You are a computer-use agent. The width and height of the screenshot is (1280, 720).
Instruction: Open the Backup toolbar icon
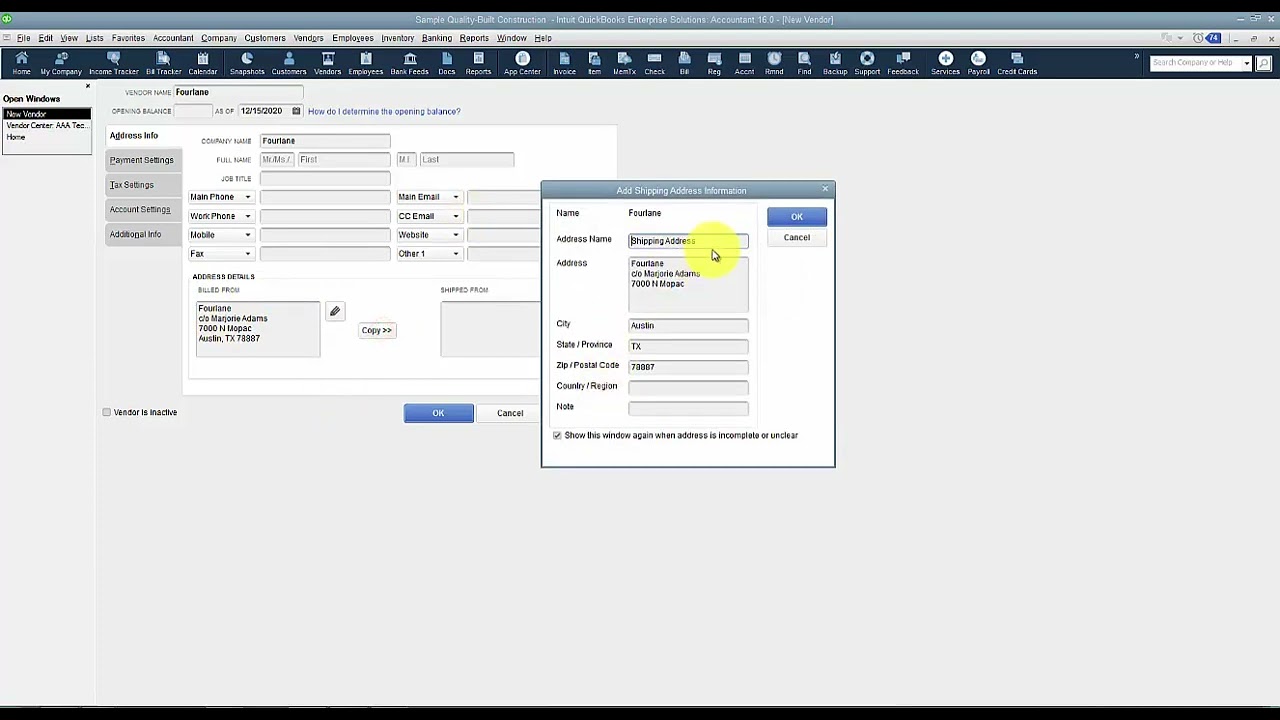coord(835,63)
